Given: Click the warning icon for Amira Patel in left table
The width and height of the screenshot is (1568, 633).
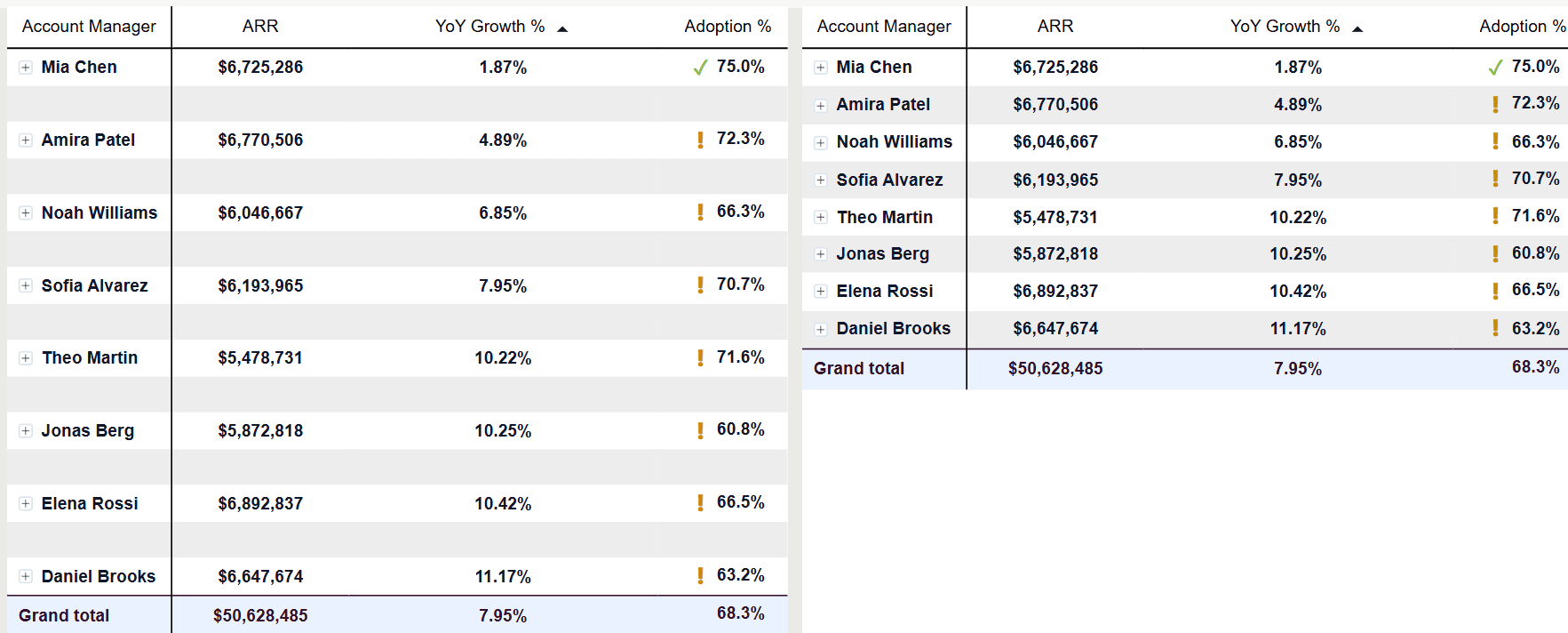Looking at the screenshot, I should coord(700,140).
